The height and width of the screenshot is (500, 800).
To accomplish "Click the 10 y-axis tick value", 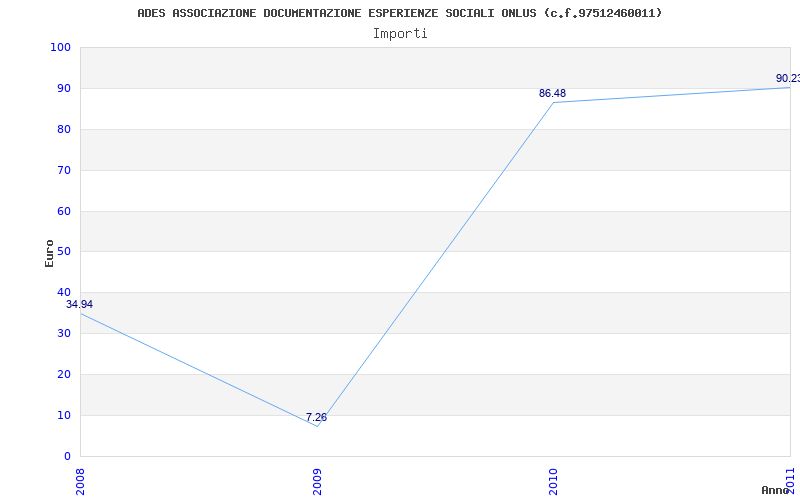I will (64, 415).
